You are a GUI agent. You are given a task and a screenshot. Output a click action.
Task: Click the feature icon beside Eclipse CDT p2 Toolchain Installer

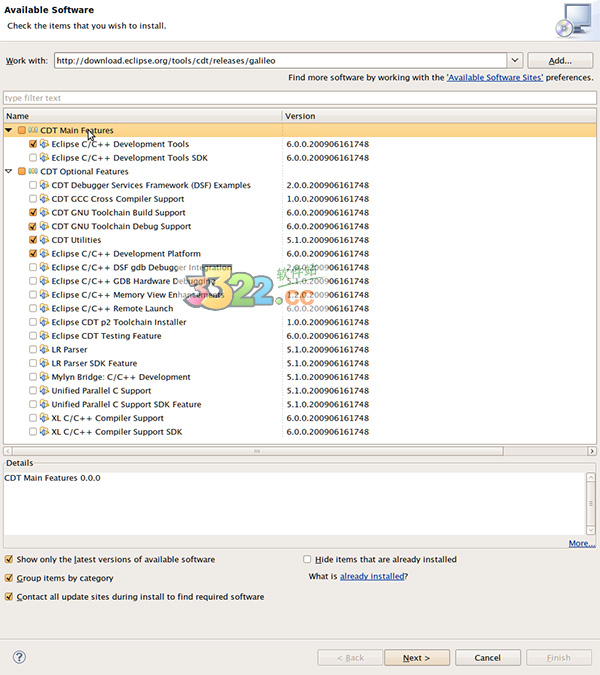click(x=44, y=322)
